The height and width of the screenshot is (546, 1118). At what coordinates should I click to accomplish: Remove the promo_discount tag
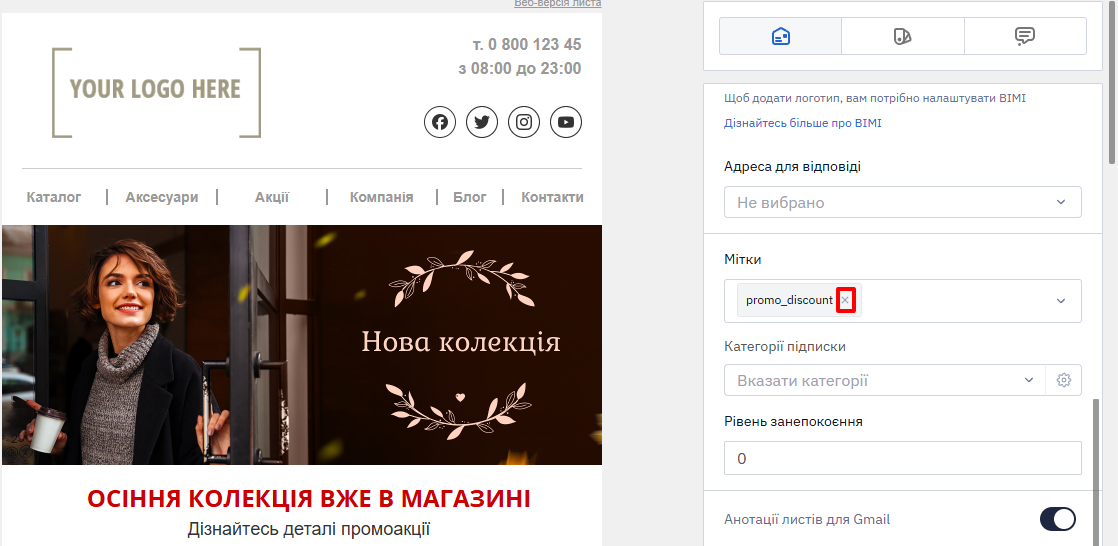[845, 300]
